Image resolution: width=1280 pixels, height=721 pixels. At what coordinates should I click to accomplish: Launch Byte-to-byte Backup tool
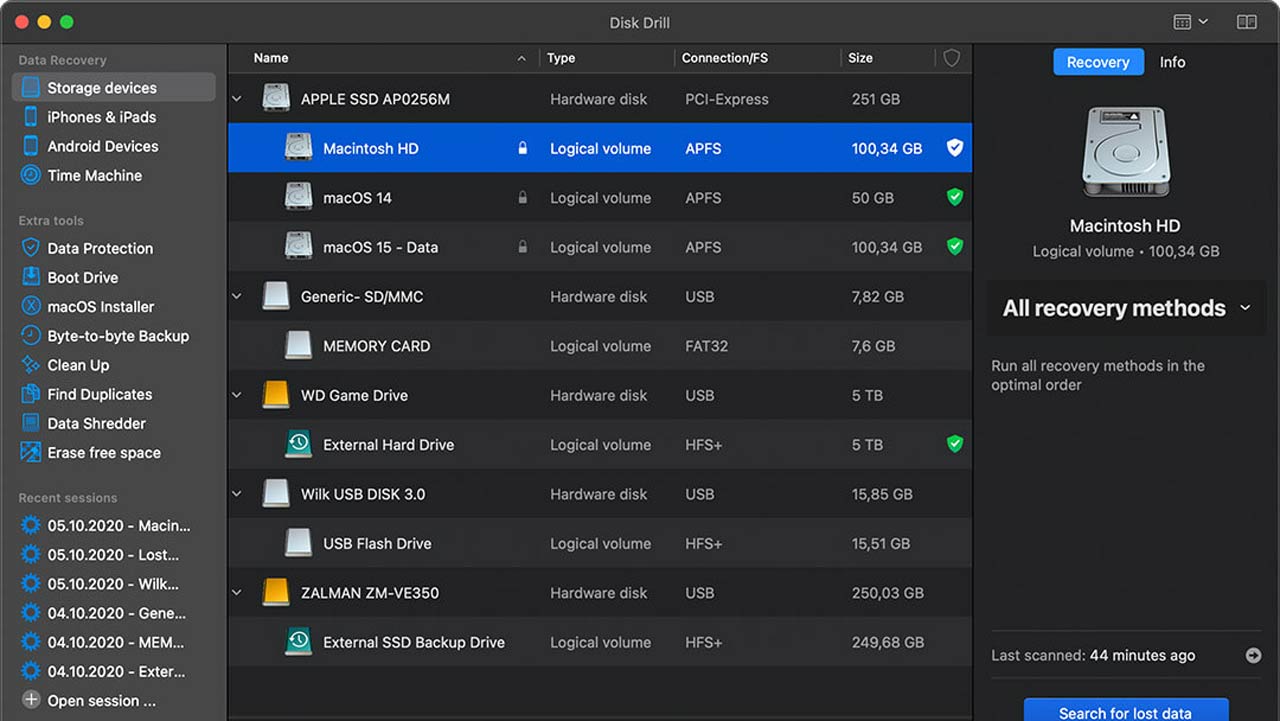(x=117, y=336)
